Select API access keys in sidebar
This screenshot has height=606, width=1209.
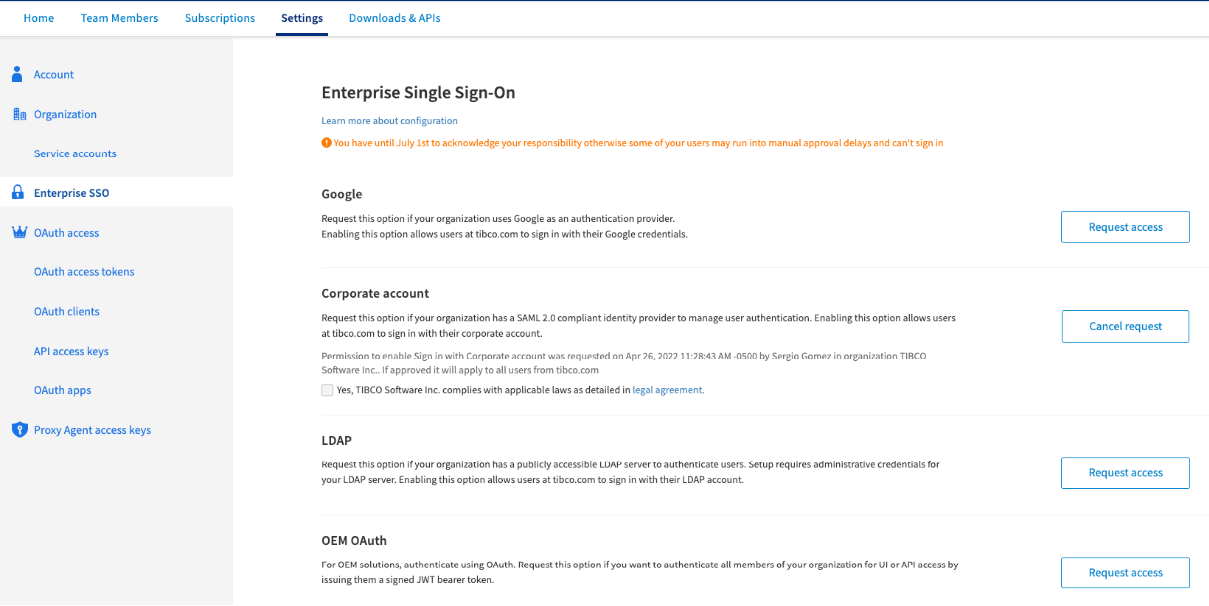pyautogui.click(x=71, y=351)
